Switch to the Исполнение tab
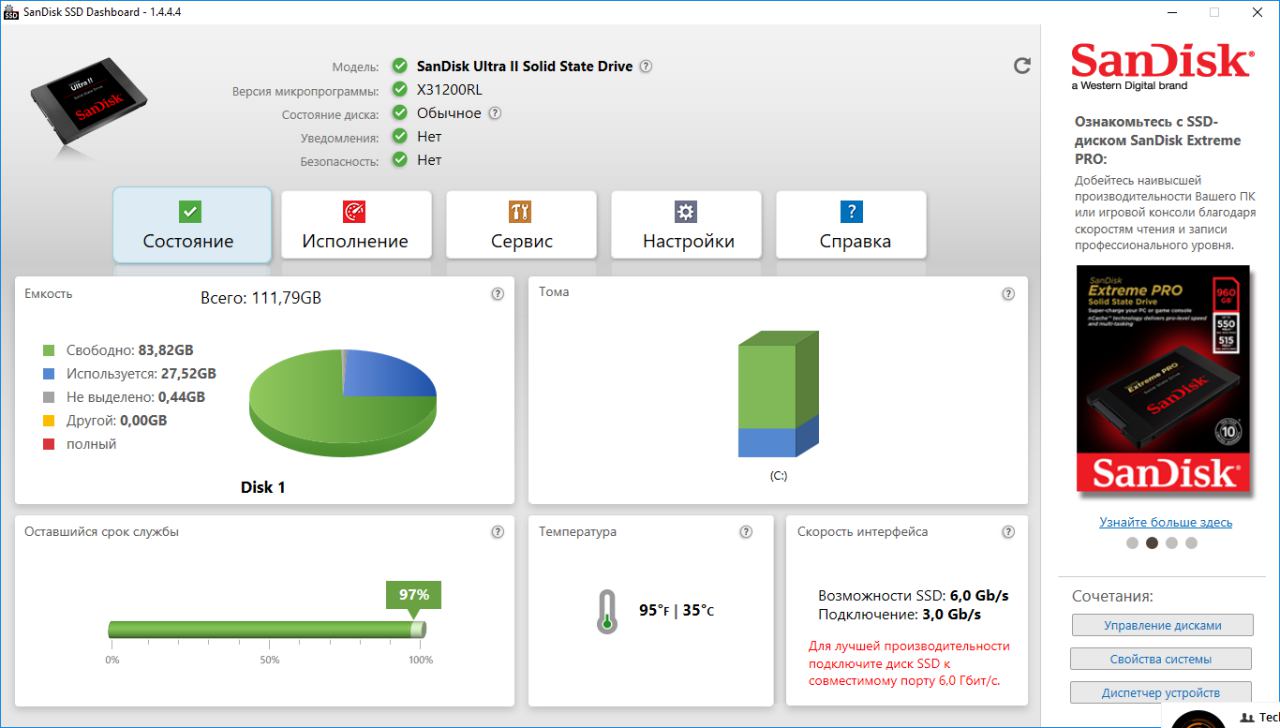This screenshot has width=1280, height=728. click(355, 226)
